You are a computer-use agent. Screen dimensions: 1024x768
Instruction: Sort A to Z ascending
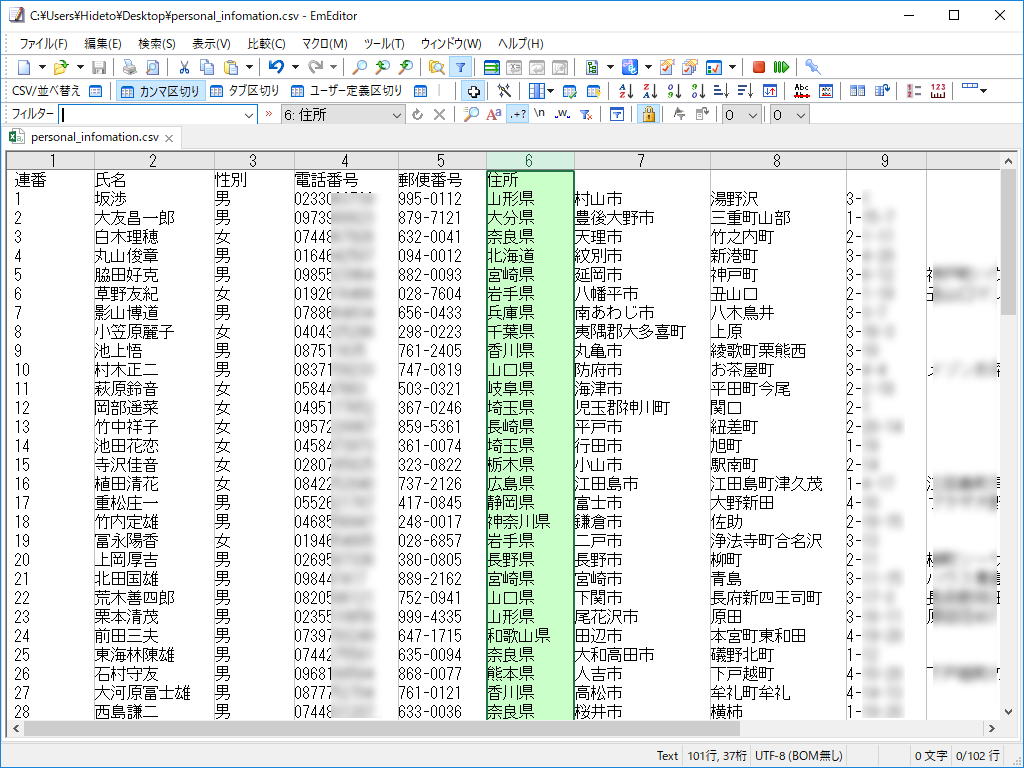(x=626, y=91)
